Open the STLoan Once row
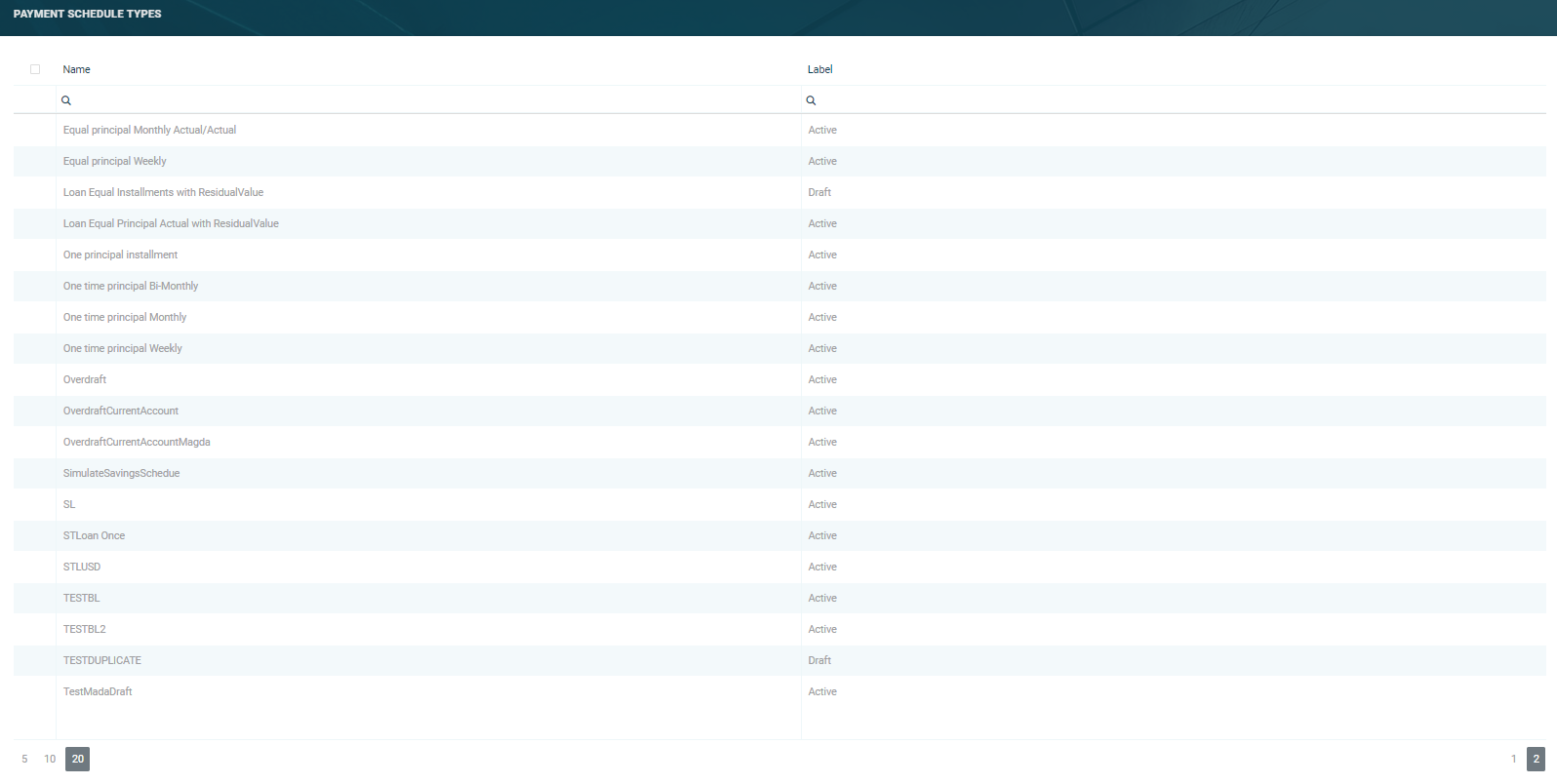 click(x=779, y=535)
